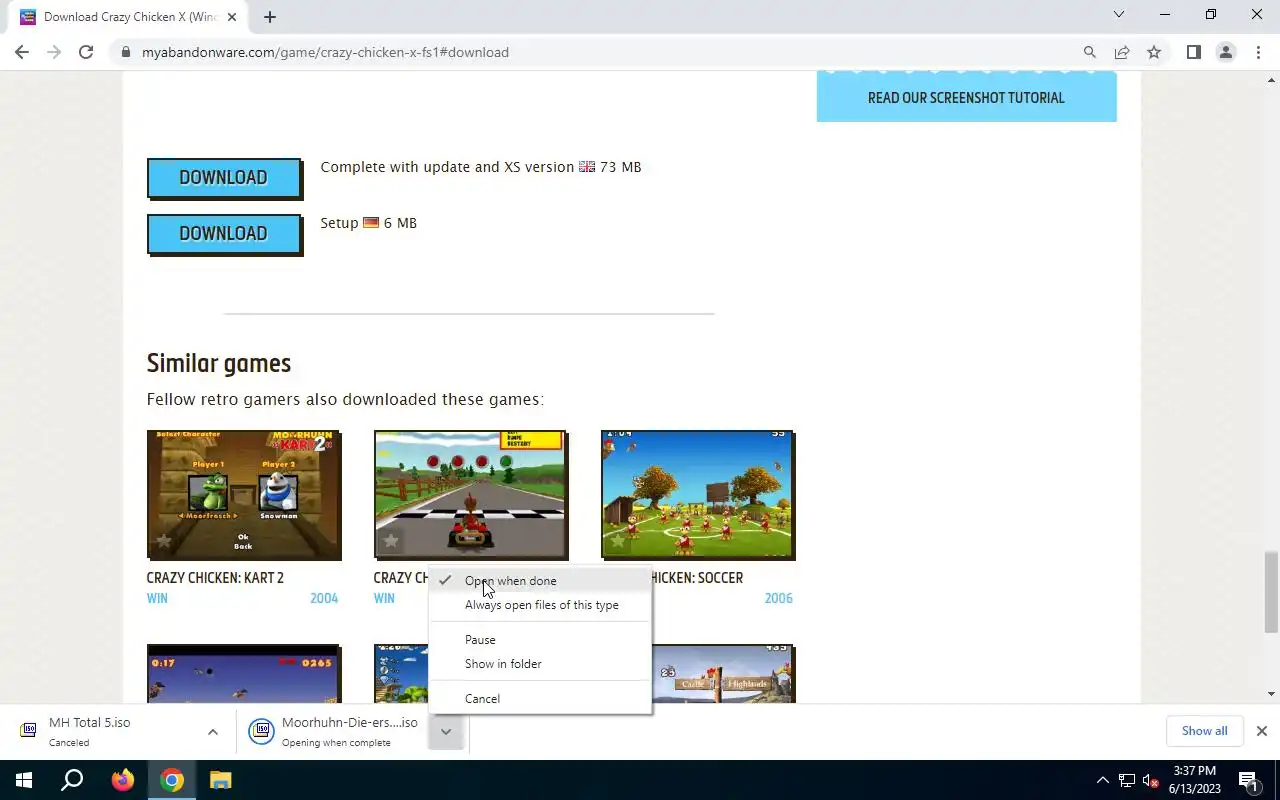Open the Chrome three-dot menu
This screenshot has height=800, width=1280.
click(1258, 52)
